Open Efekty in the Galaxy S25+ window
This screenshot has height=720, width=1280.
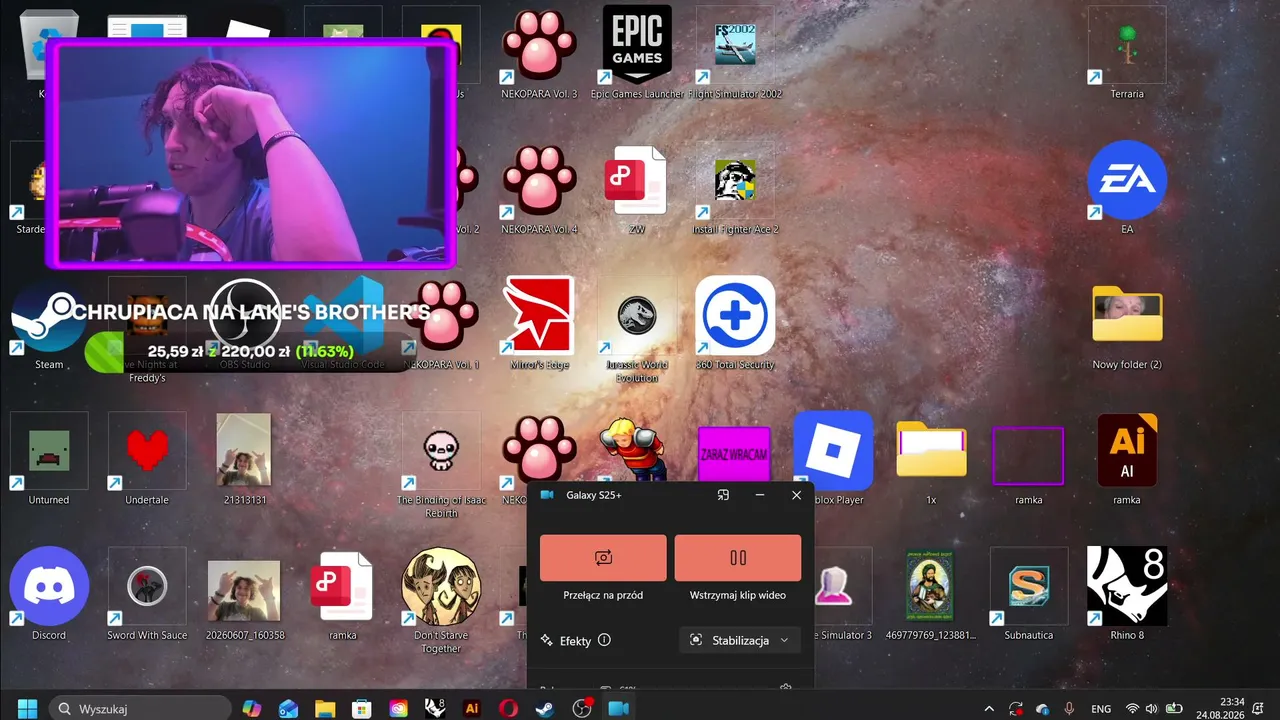tap(566, 641)
